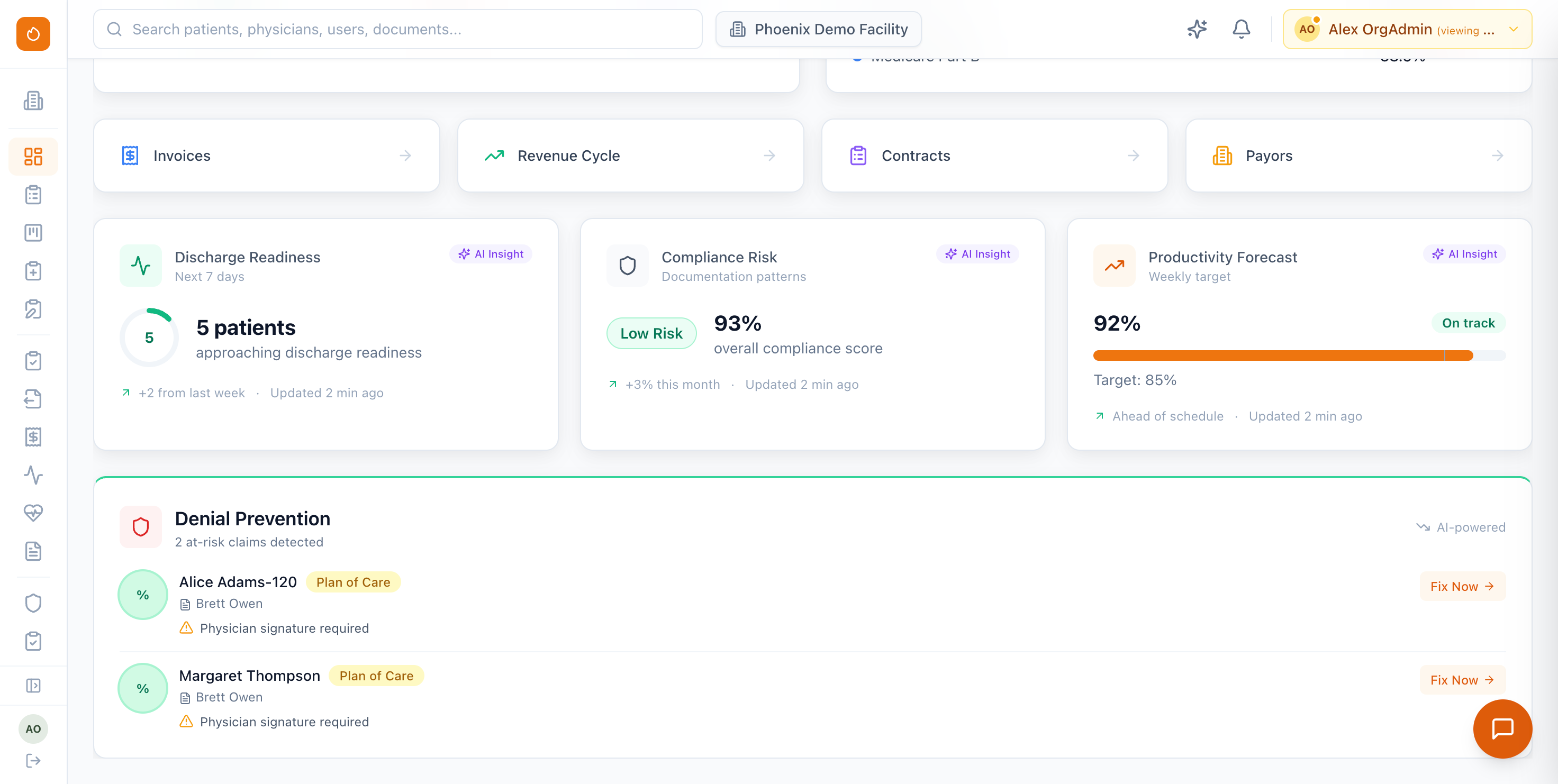Screen dimensions: 1558x784
Task: Click Fix Now for Margaret Thompson
Action: (1462, 679)
